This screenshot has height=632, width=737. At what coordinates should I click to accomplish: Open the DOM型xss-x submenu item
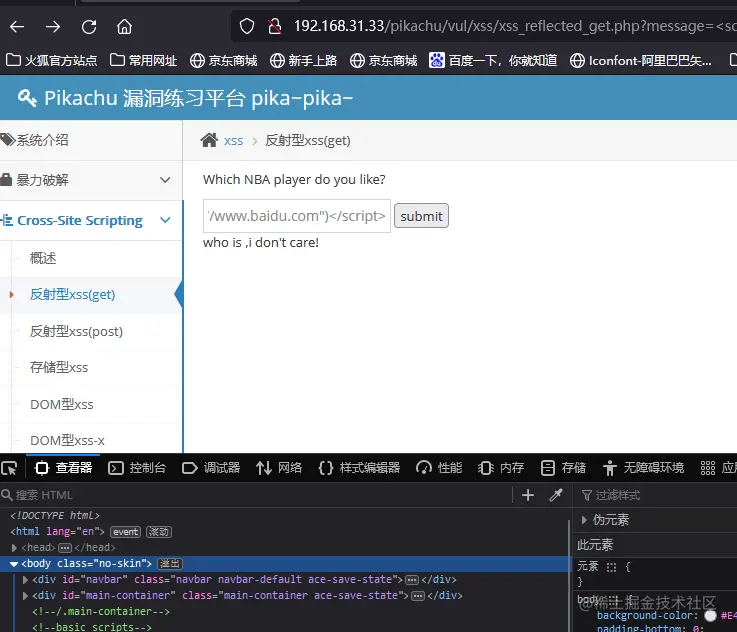pyautogui.click(x=67, y=440)
